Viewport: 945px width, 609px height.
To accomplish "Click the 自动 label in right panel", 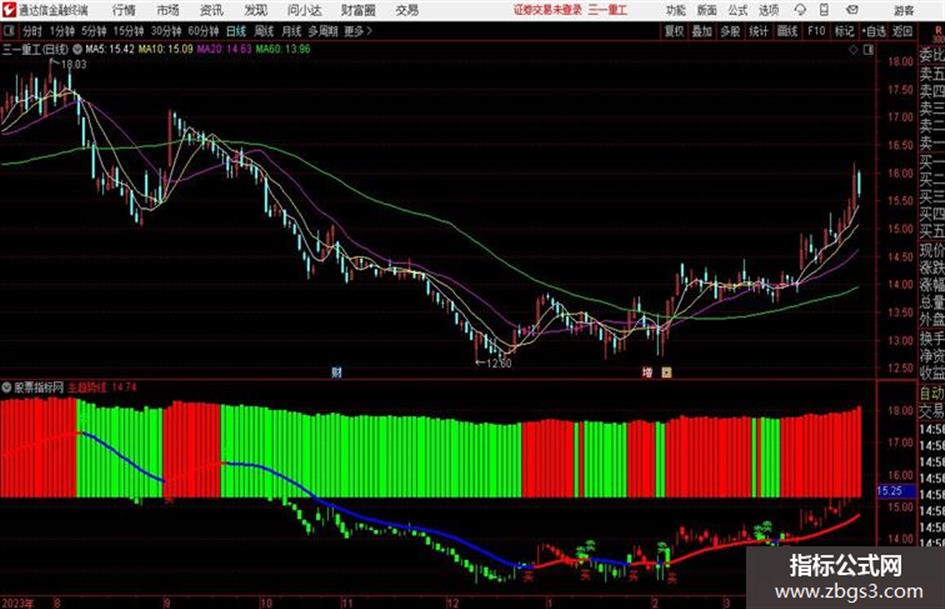I will (x=932, y=393).
